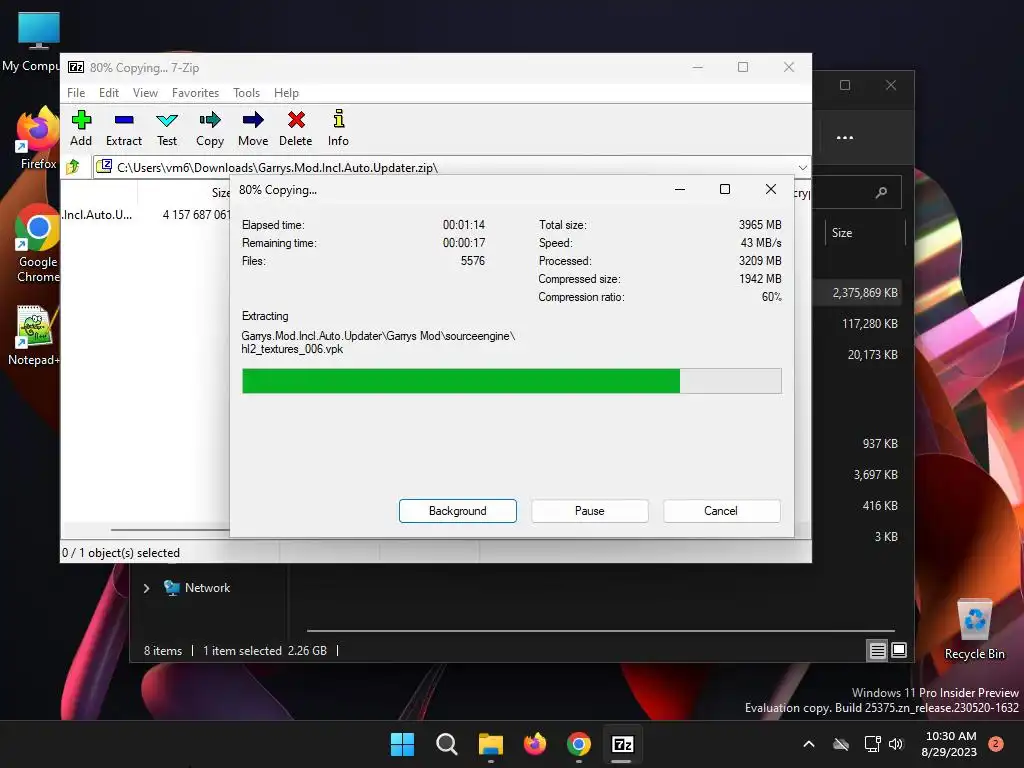Select the .Incl.Auto.U... file row

(146, 214)
